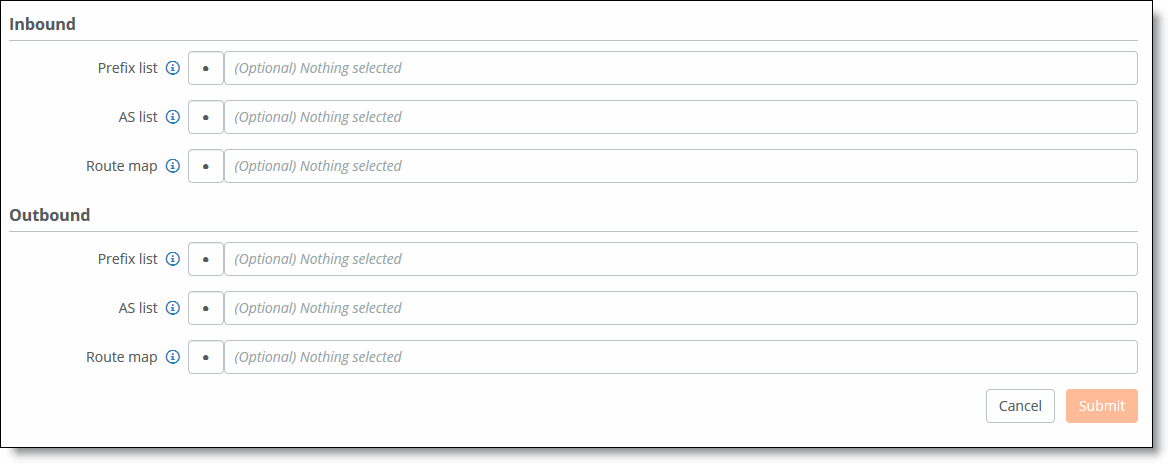Select the Outbound Route map field
The height and width of the screenshot is (464, 1169).
pos(680,357)
